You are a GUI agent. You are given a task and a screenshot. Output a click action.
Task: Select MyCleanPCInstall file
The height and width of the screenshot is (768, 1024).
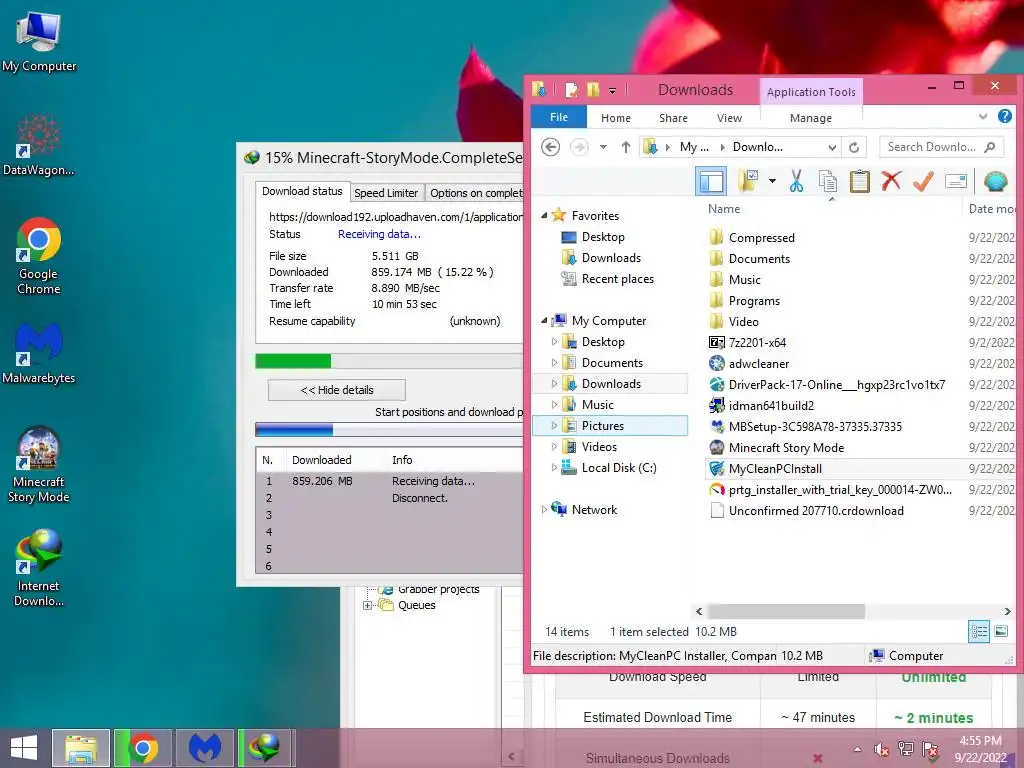coord(775,468)
